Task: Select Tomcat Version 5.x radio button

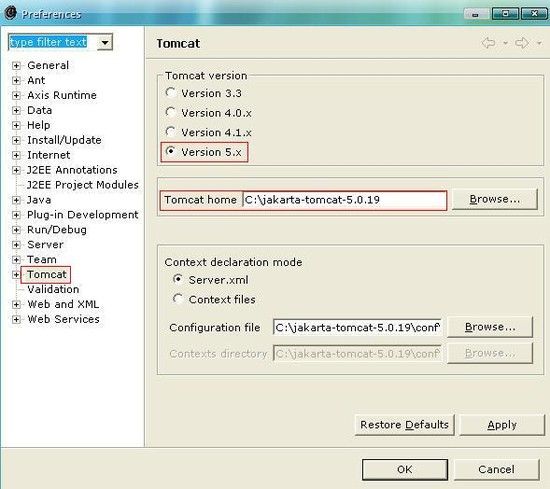Action: coord(170,152)
